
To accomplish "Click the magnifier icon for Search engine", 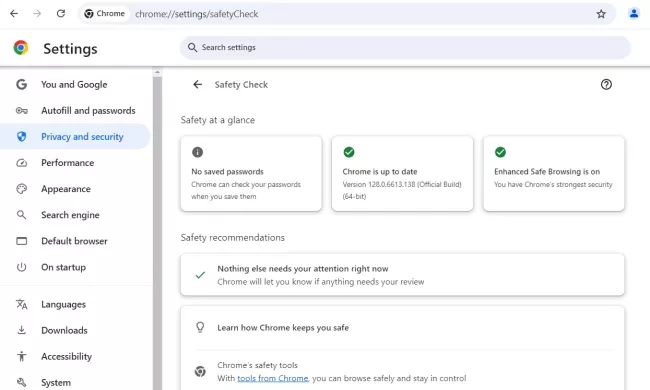I will point(22,215).
